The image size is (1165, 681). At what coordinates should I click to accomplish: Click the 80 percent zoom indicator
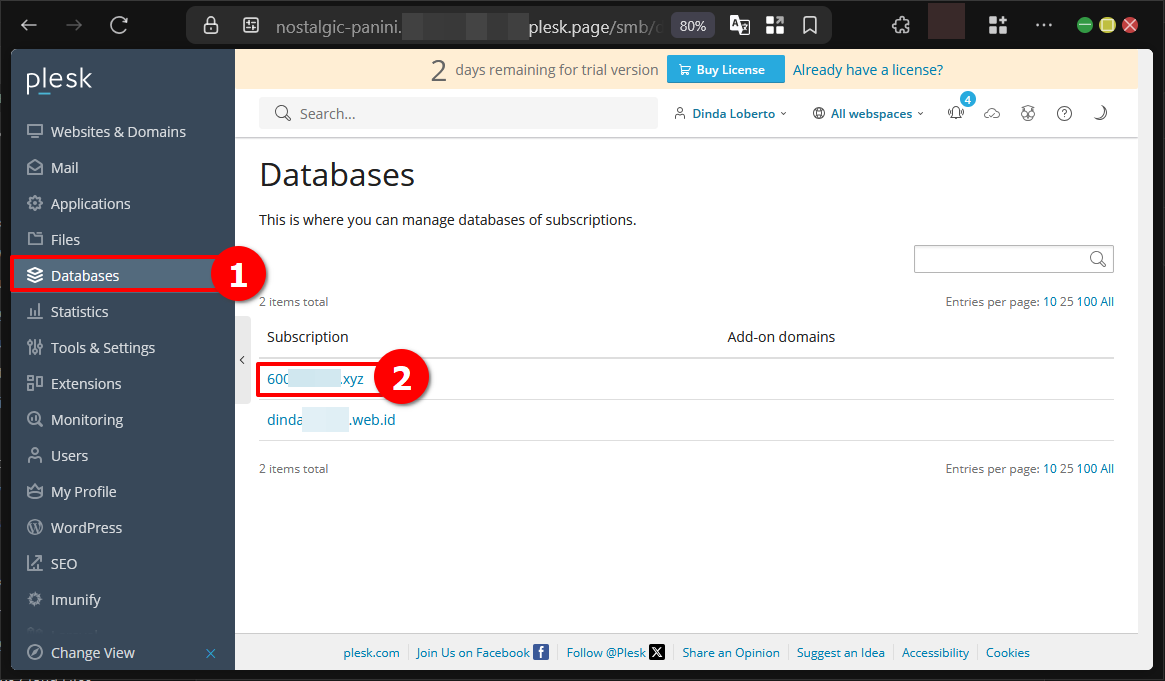[x=692, y=25]
